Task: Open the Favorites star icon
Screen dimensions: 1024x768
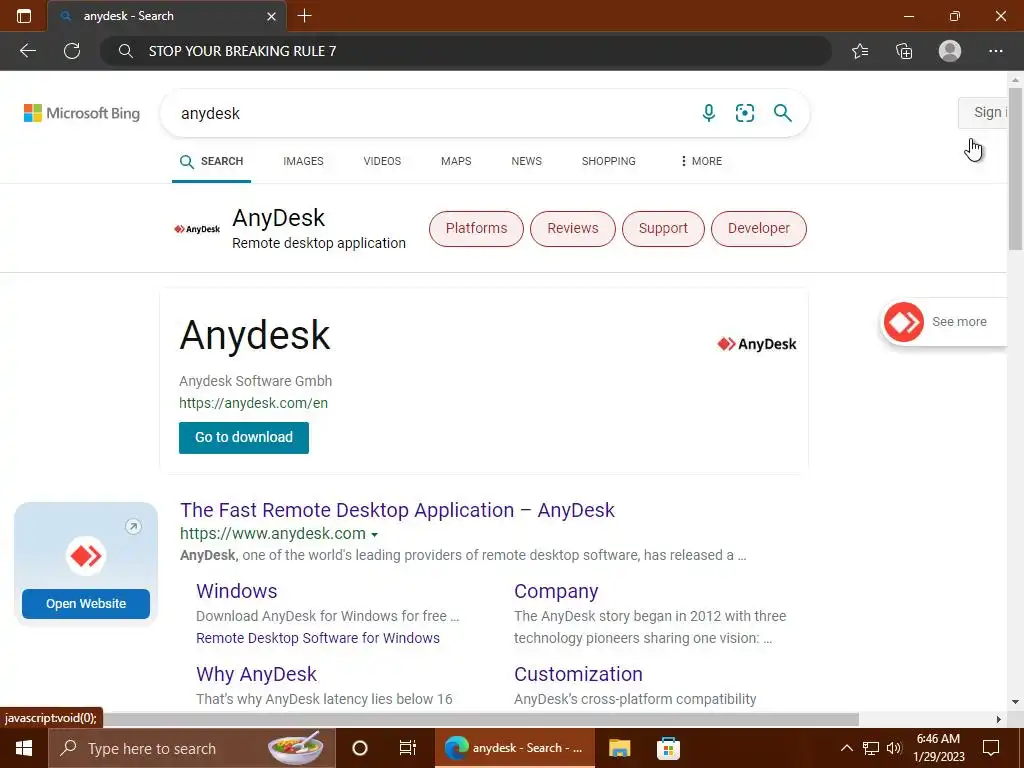Action: pyautogui.click(x=860, y=51)
